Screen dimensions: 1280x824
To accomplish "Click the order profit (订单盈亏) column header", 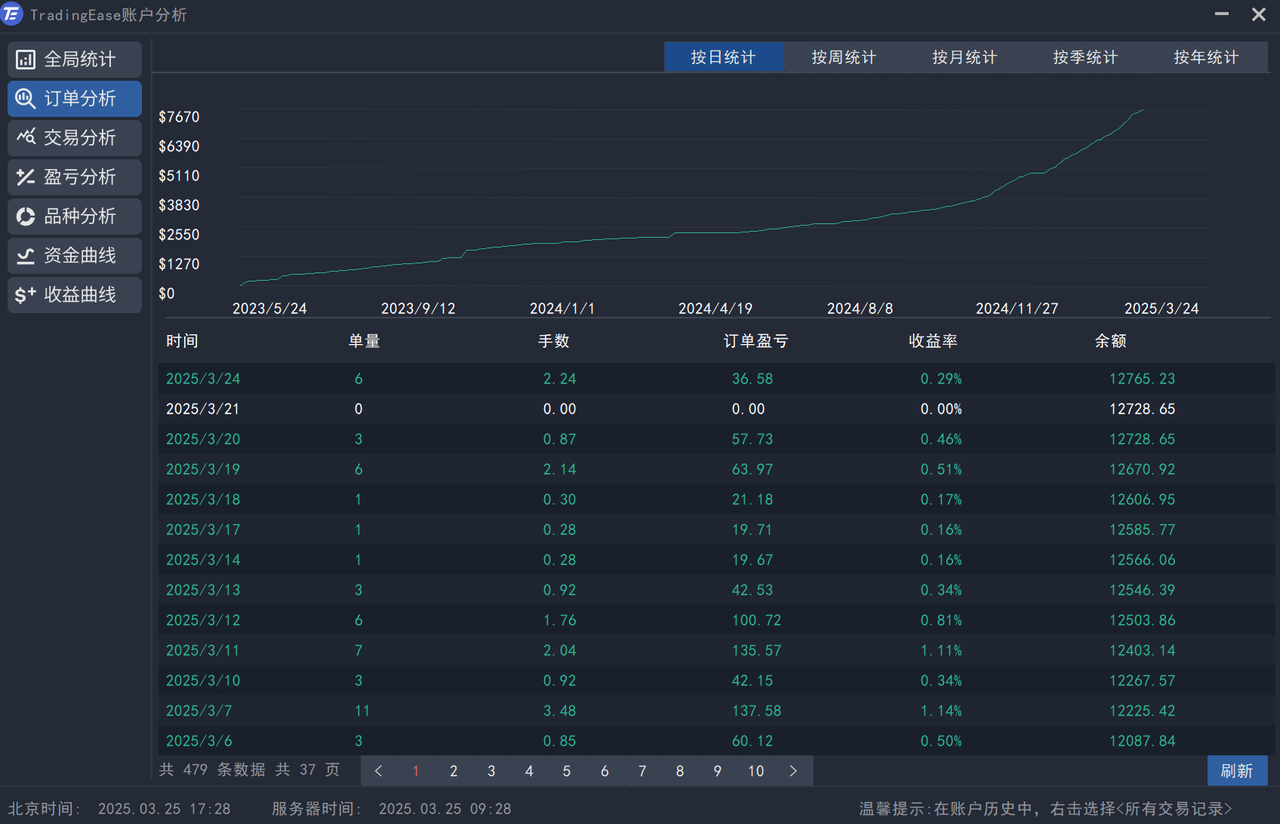I will 755,341.
